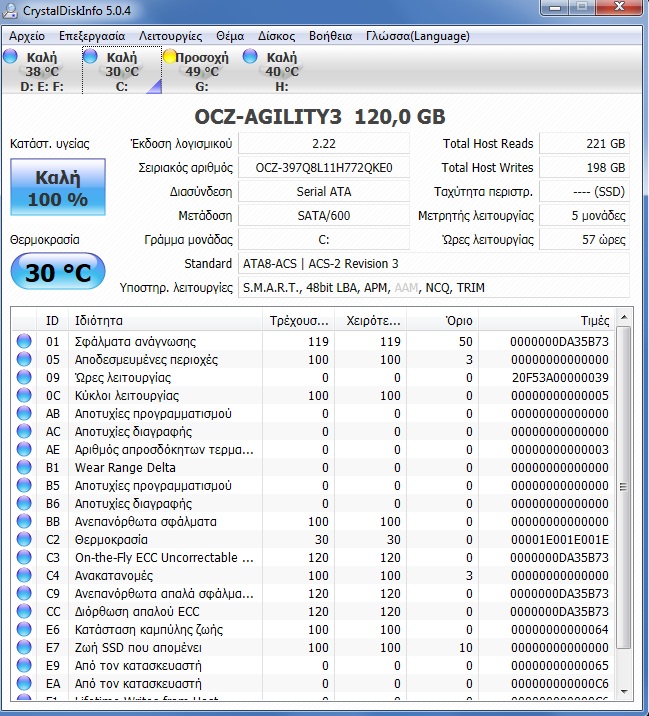Open the Λειτουργίες menu
This screenshot has width=649, height=716.
[170, 36]
